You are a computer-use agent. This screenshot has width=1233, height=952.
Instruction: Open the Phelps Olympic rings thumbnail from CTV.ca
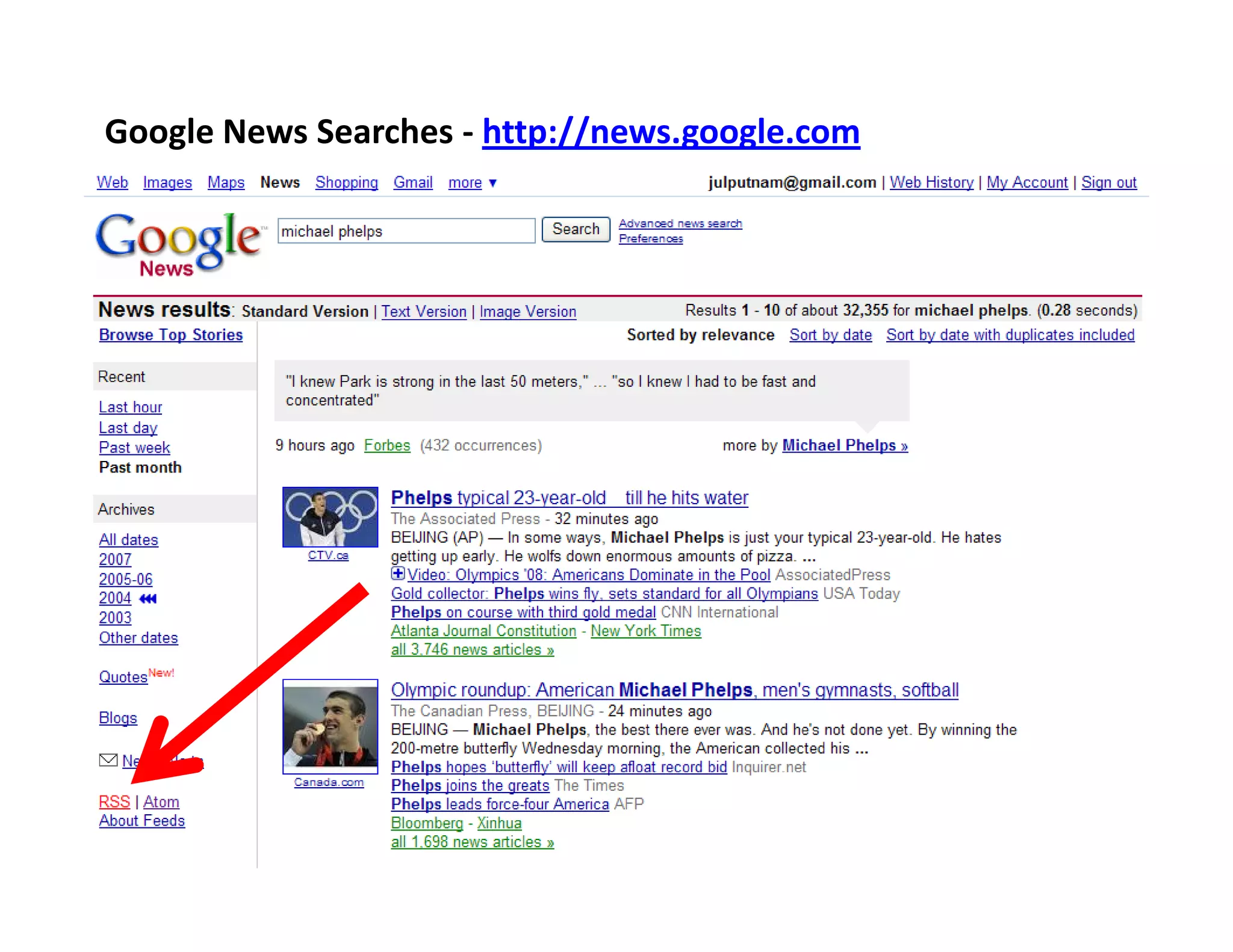click(330, 517)
